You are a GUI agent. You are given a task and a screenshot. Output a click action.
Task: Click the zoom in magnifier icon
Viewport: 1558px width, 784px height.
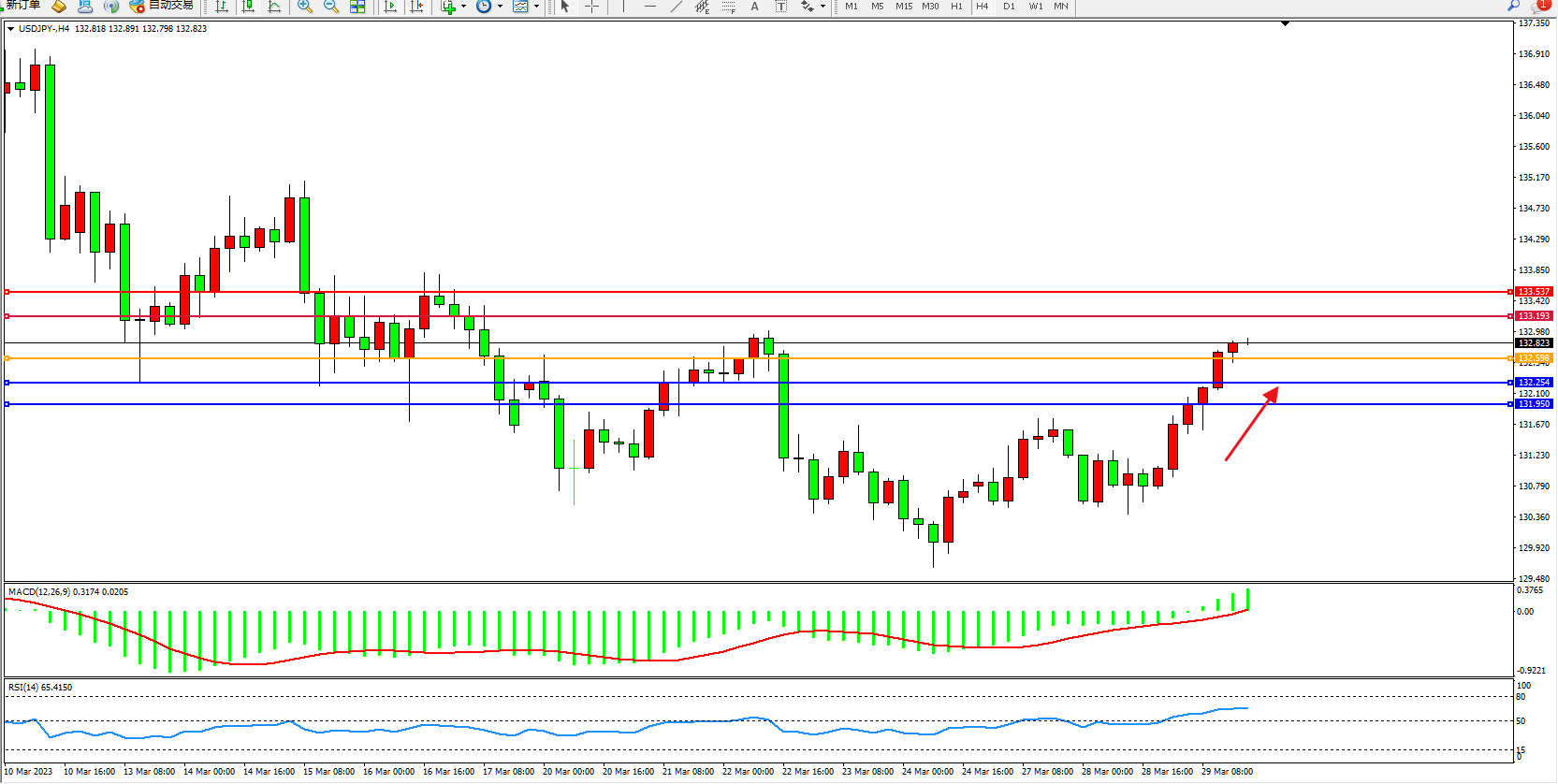pos(305,7)
